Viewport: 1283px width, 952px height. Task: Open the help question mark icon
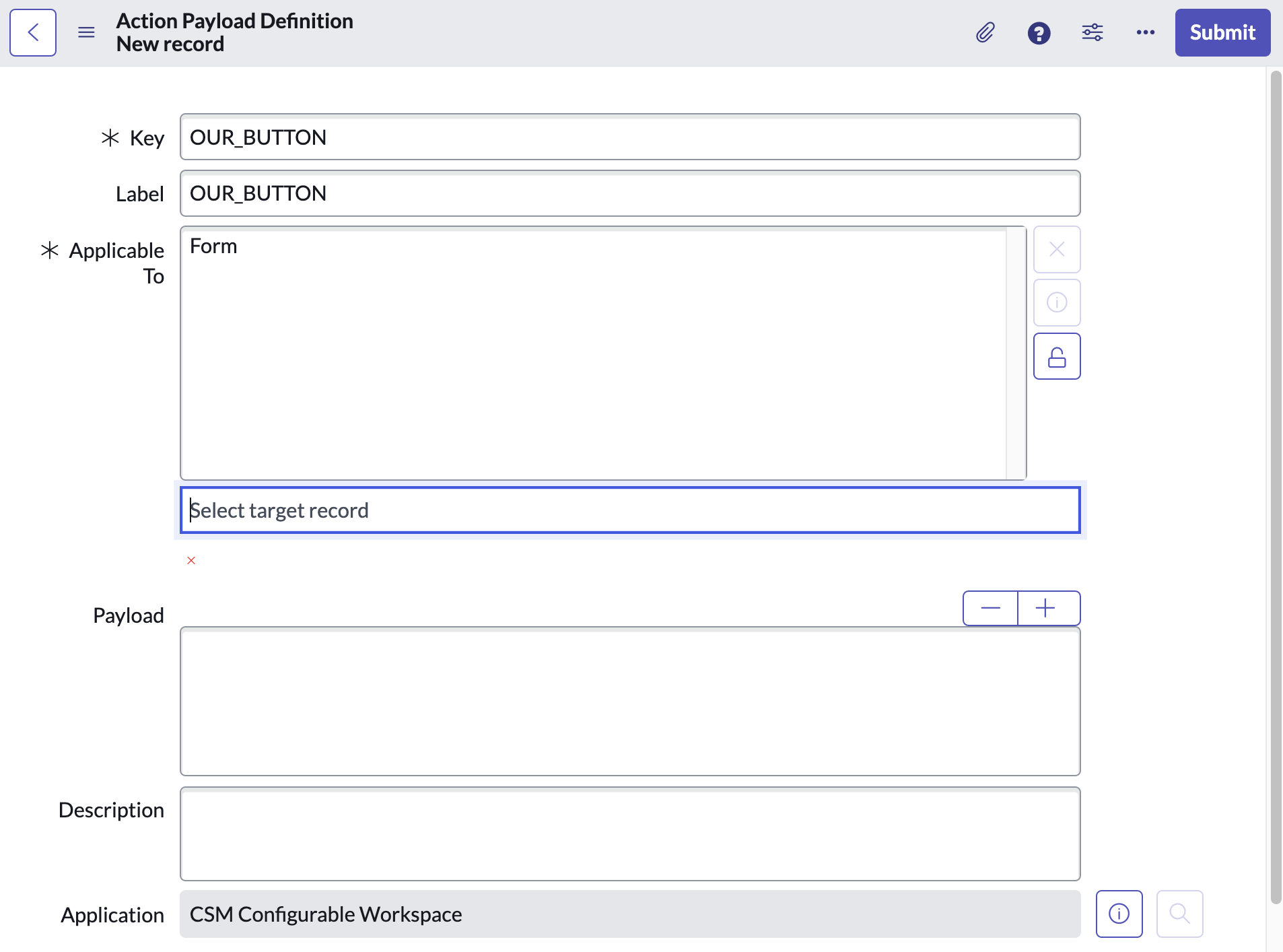(x=1039, y=32)
